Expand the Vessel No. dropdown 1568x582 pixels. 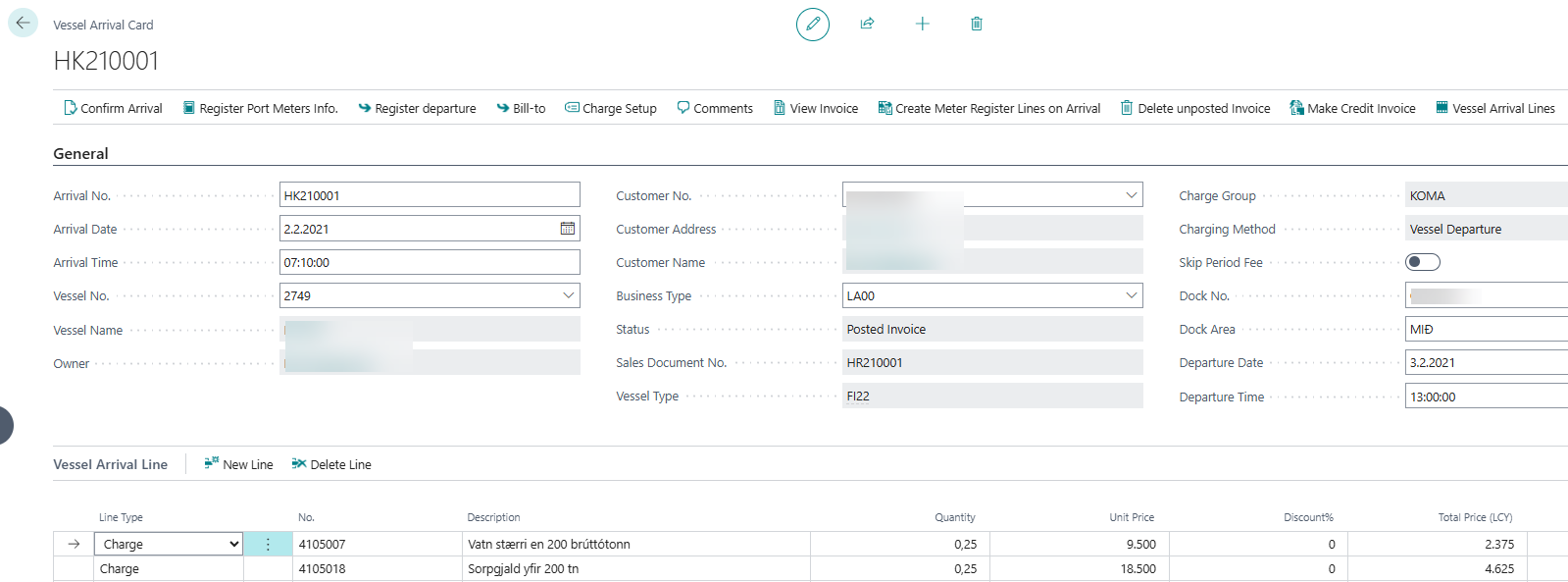568,295
